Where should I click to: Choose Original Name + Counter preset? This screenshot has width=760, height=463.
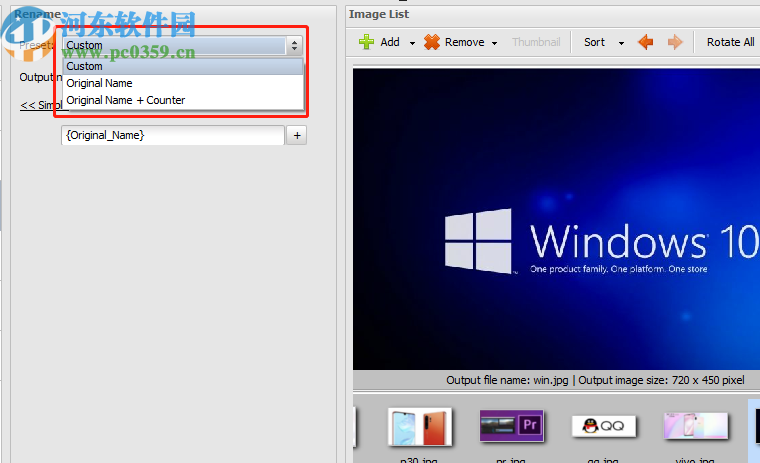183,100
